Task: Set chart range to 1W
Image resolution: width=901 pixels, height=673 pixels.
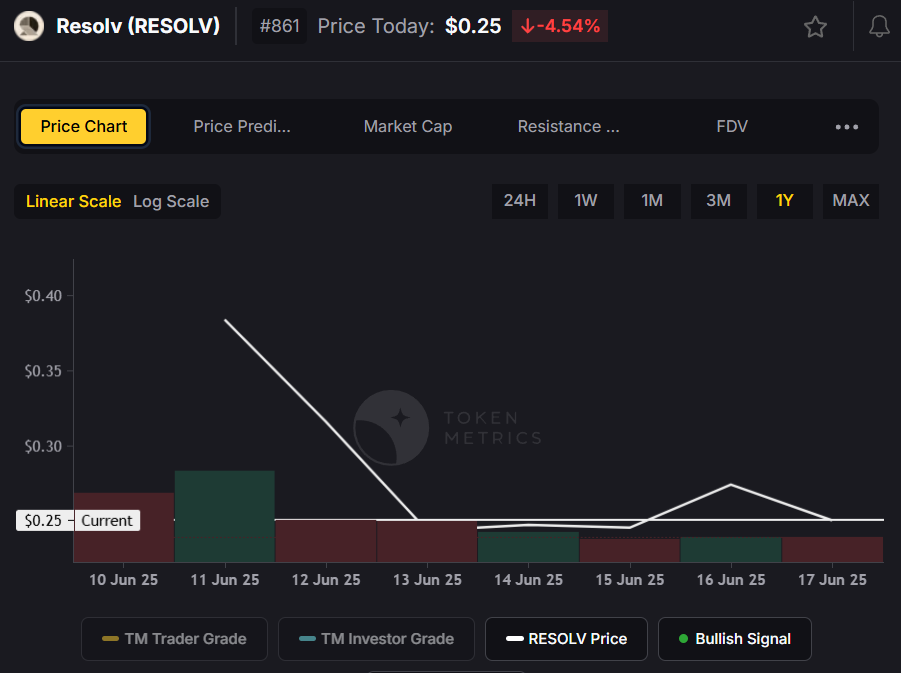Action: [586, 201]
